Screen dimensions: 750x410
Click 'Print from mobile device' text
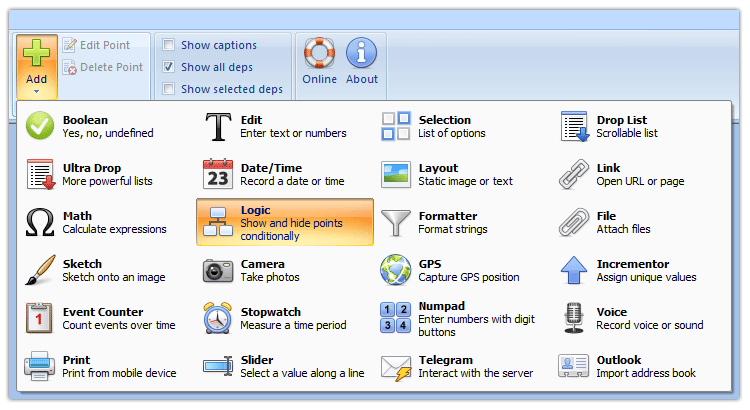(x=119, y=373)
